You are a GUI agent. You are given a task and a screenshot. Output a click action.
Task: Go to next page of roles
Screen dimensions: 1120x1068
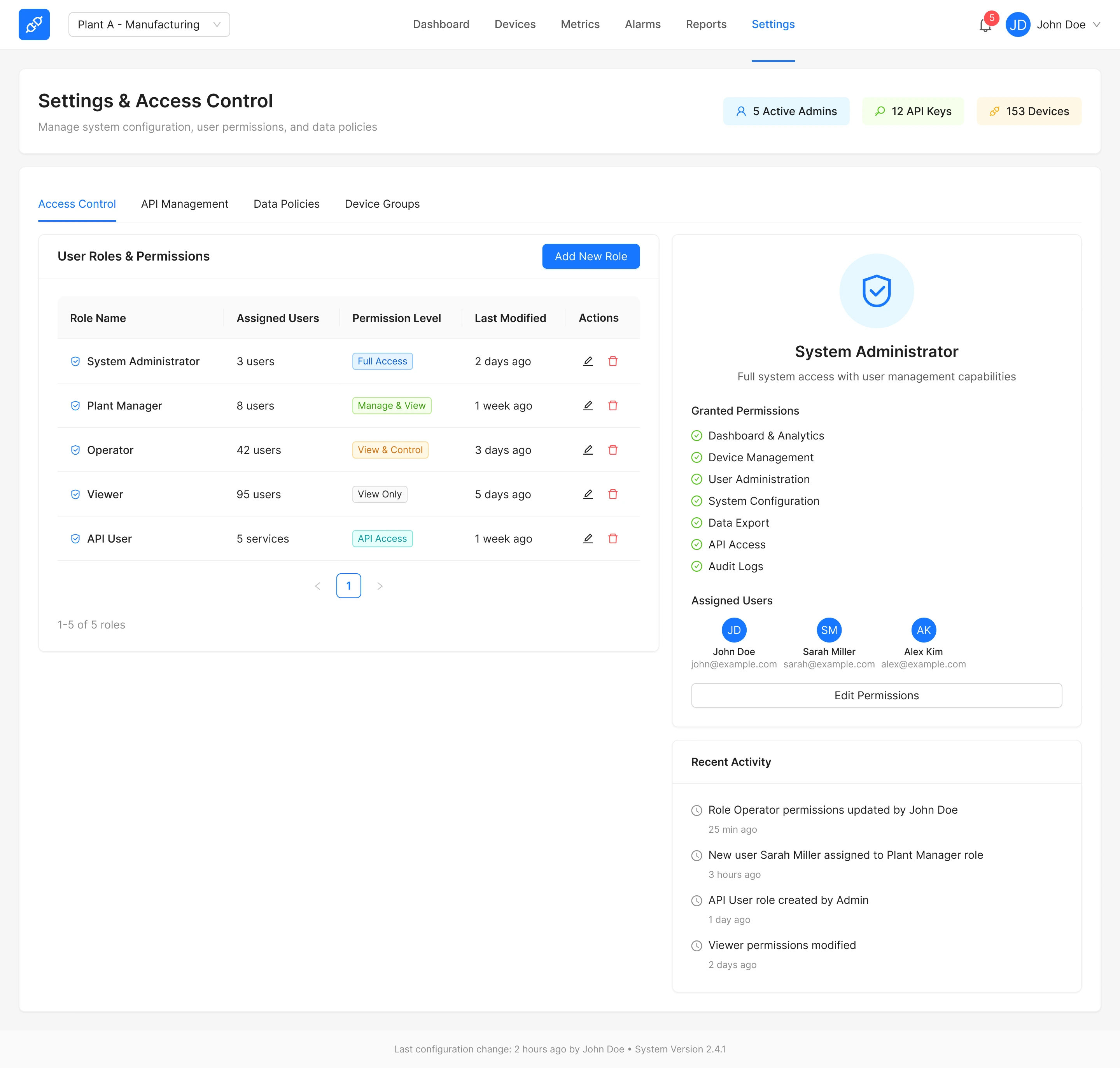click(380, 586)
